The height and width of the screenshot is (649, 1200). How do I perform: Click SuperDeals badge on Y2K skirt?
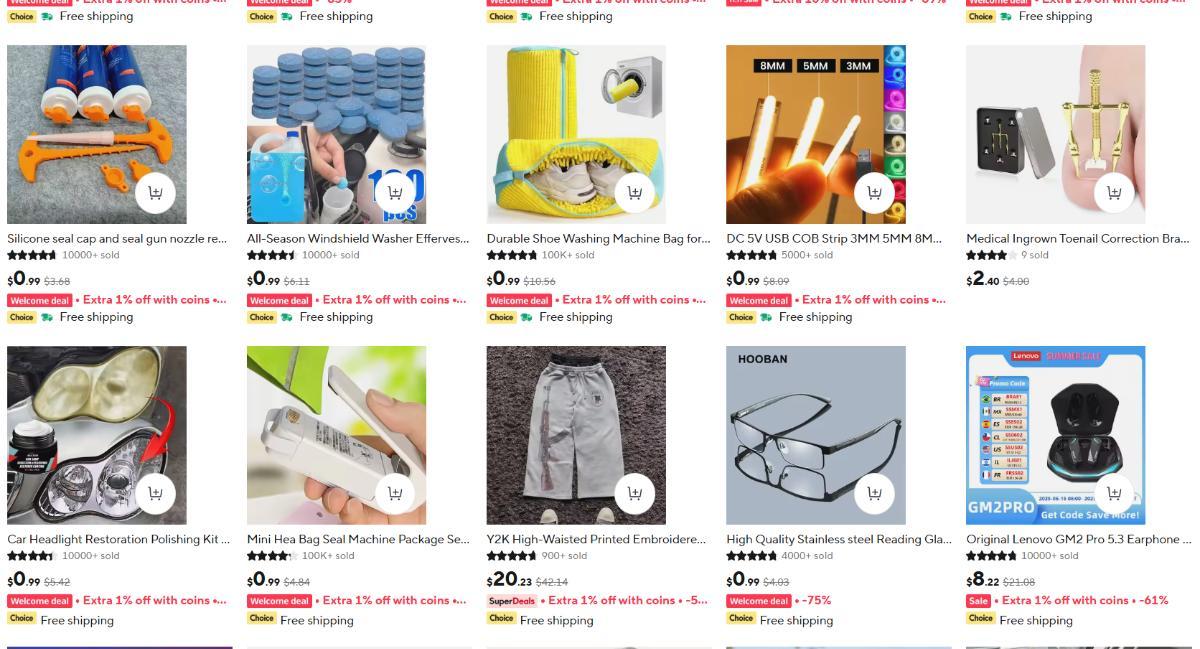pyautogui.click(x=512, y=601)
